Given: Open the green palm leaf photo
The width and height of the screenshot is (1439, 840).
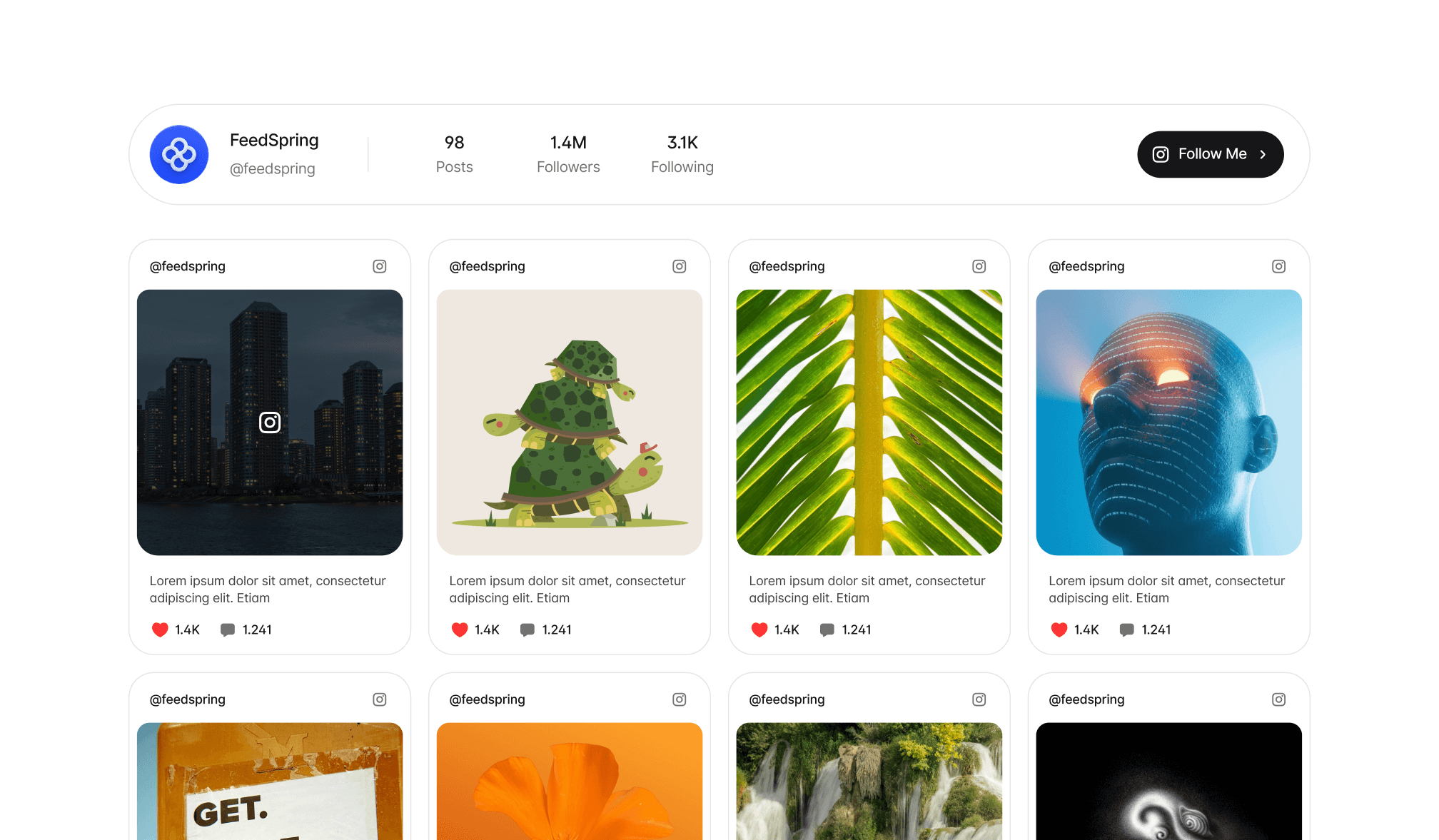Looking at the screenshot, I should click(869, 422).
